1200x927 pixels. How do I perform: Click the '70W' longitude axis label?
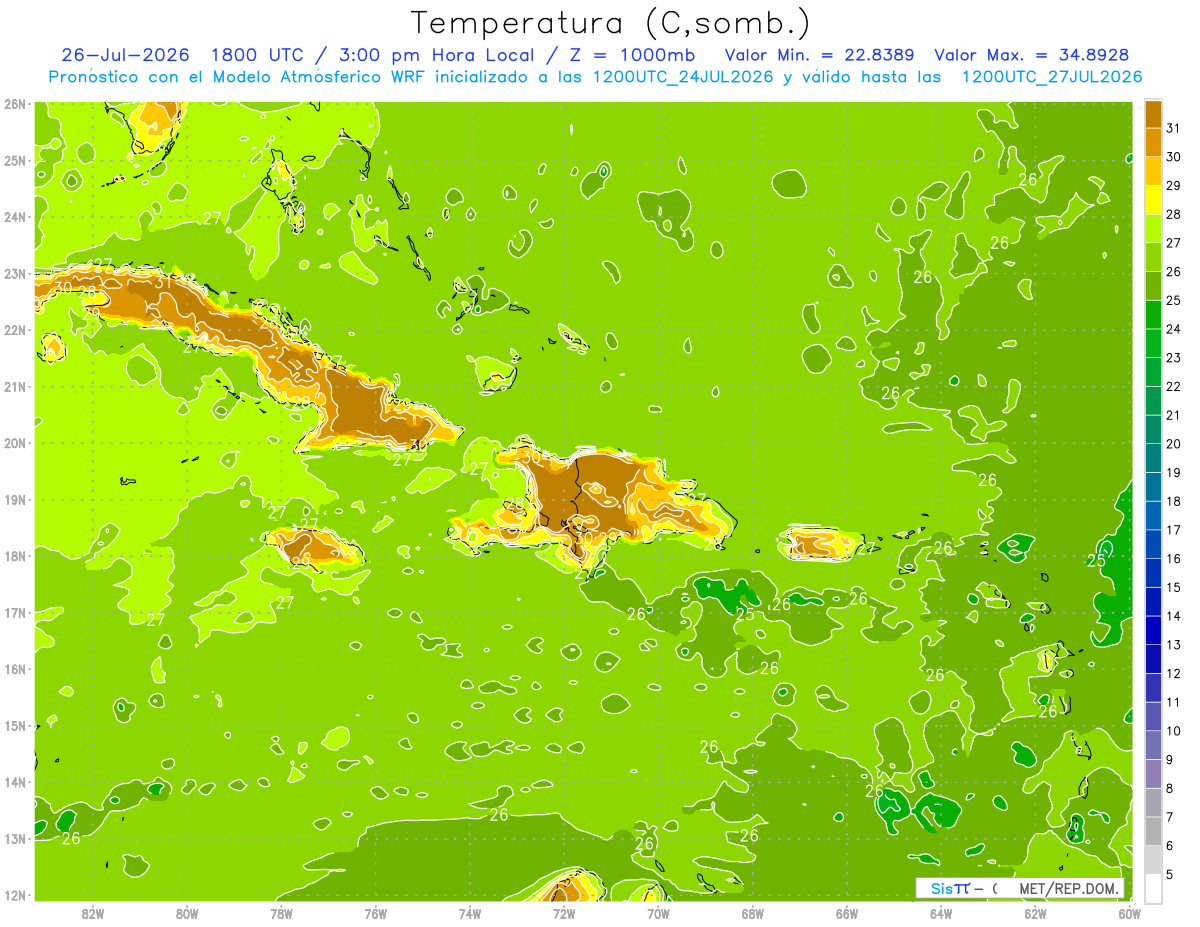658,913
